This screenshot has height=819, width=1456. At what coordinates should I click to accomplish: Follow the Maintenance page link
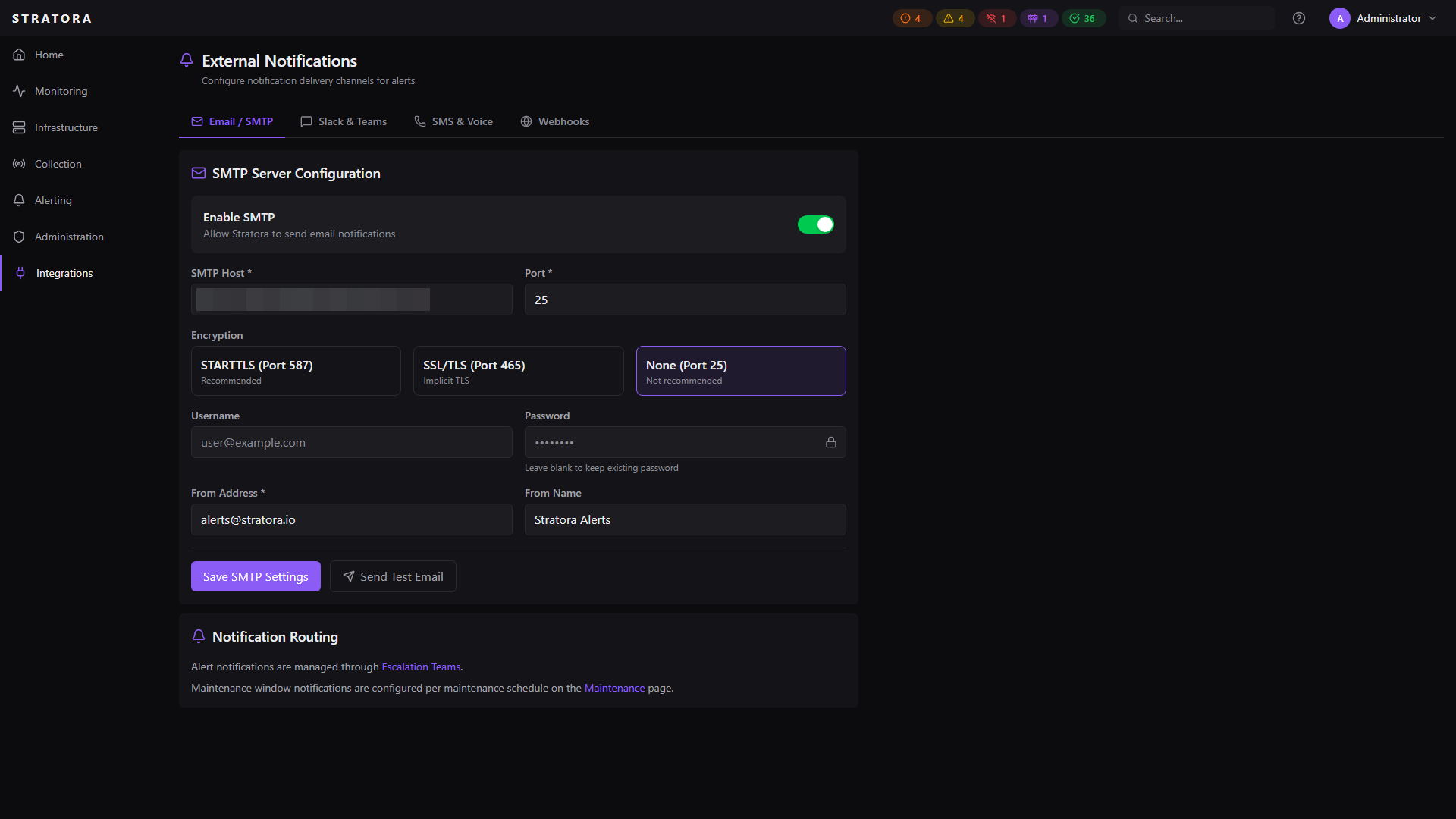(x=614, y=688)
